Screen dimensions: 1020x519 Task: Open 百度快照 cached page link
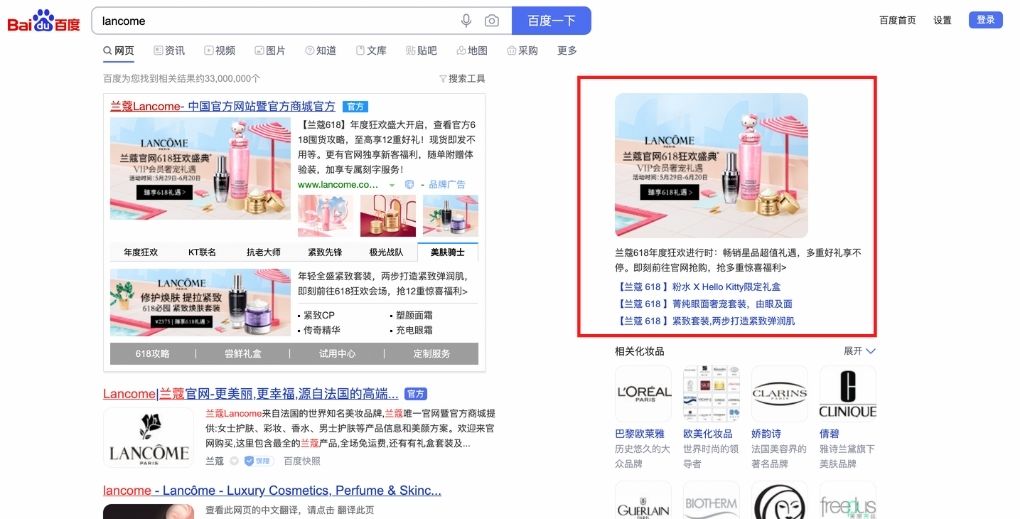302,460
